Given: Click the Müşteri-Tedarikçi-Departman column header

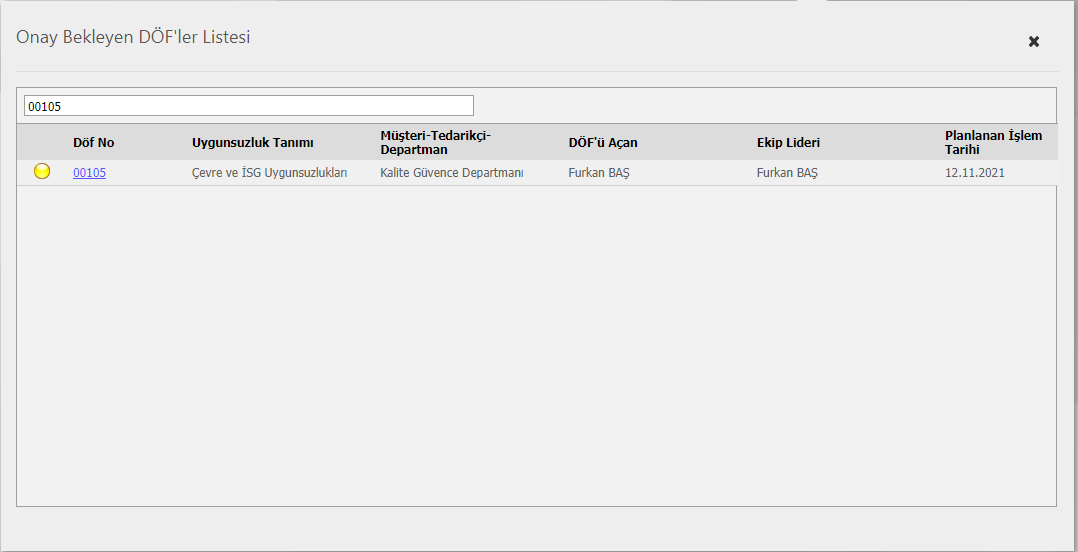Looking at the screenshot, I should (436, 142).
